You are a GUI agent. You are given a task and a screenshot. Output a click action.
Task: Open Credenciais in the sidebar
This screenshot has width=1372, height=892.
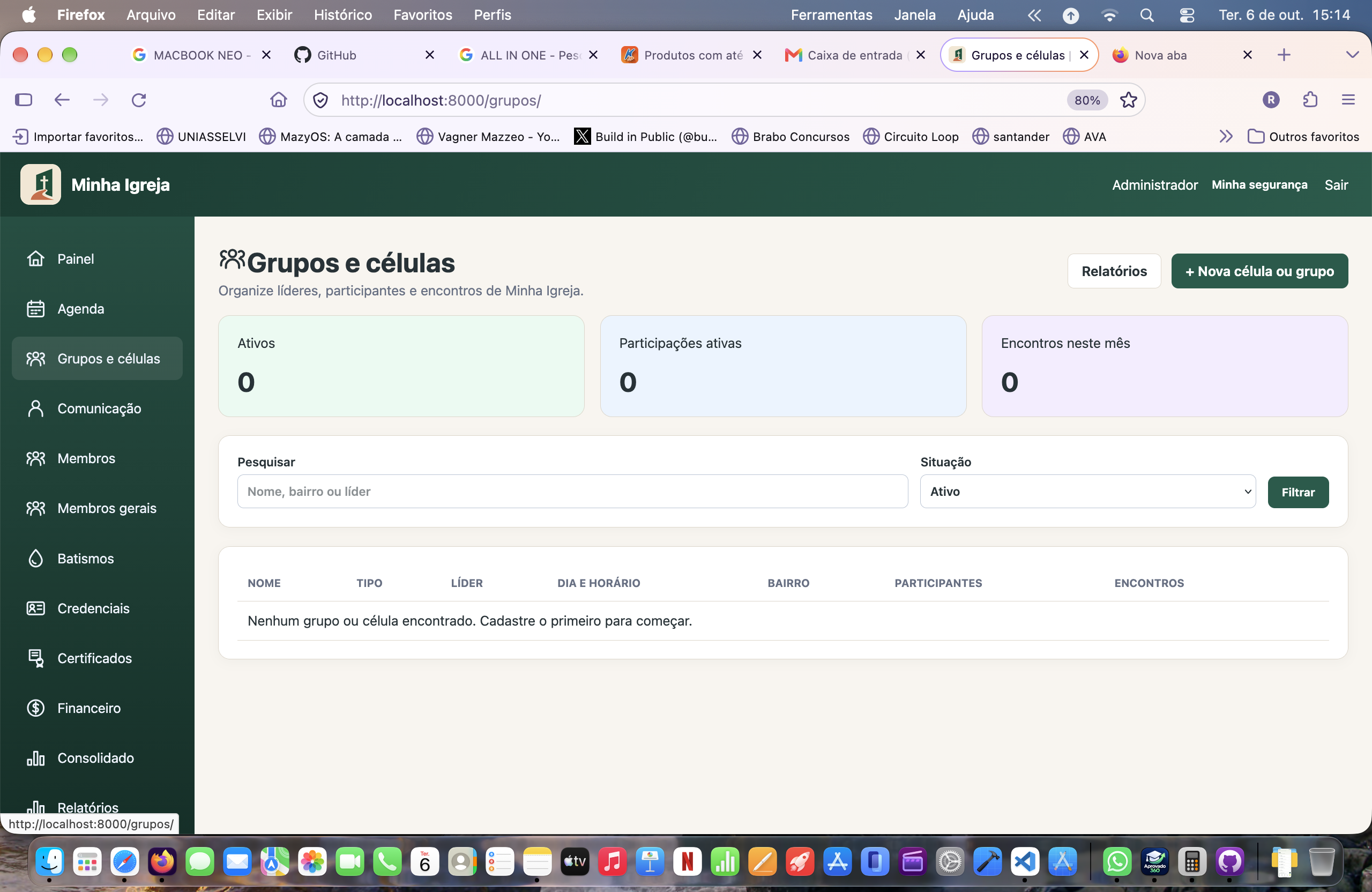[x=97, y=608]
